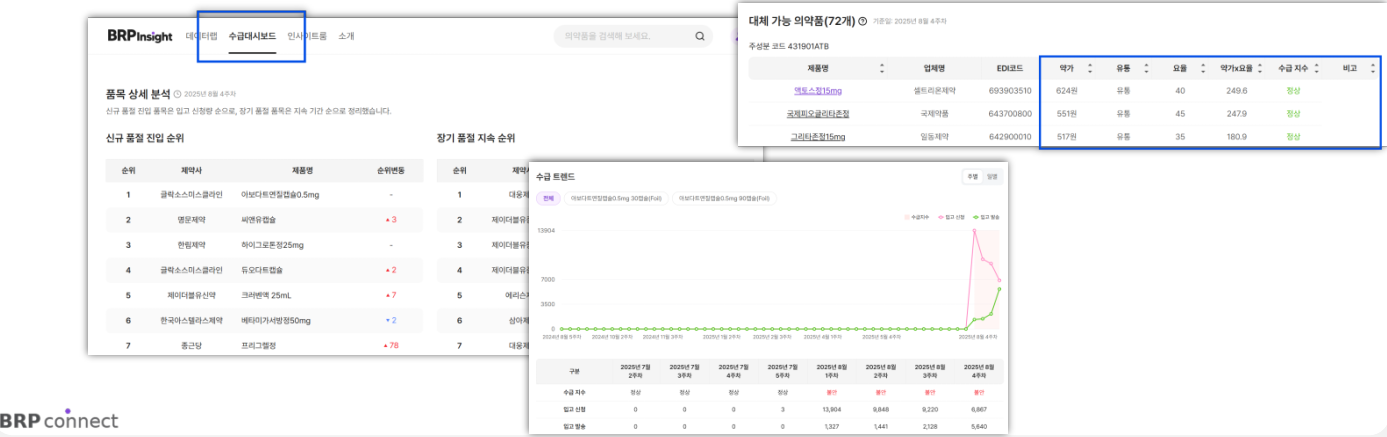The width and height of the screenshot is (1387, 437).
Task: Sort by 약가x요율 column arrows
Action: tap(1260, 69)
